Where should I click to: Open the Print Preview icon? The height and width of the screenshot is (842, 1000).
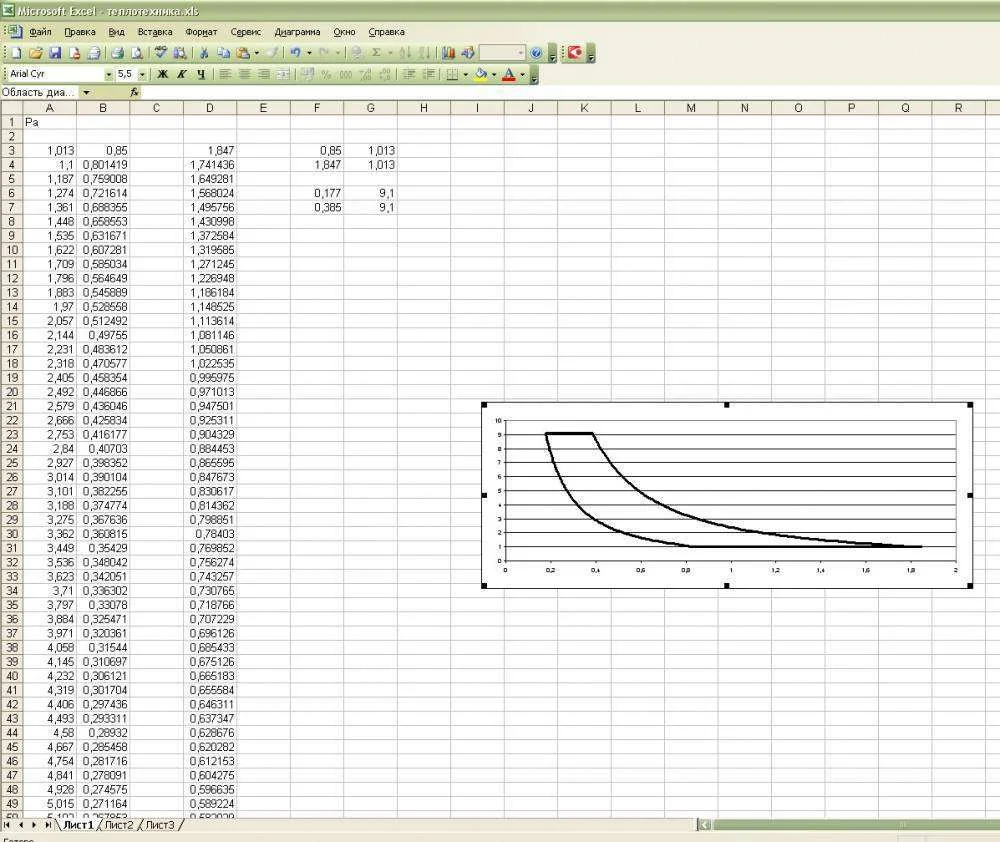(137, 53)
